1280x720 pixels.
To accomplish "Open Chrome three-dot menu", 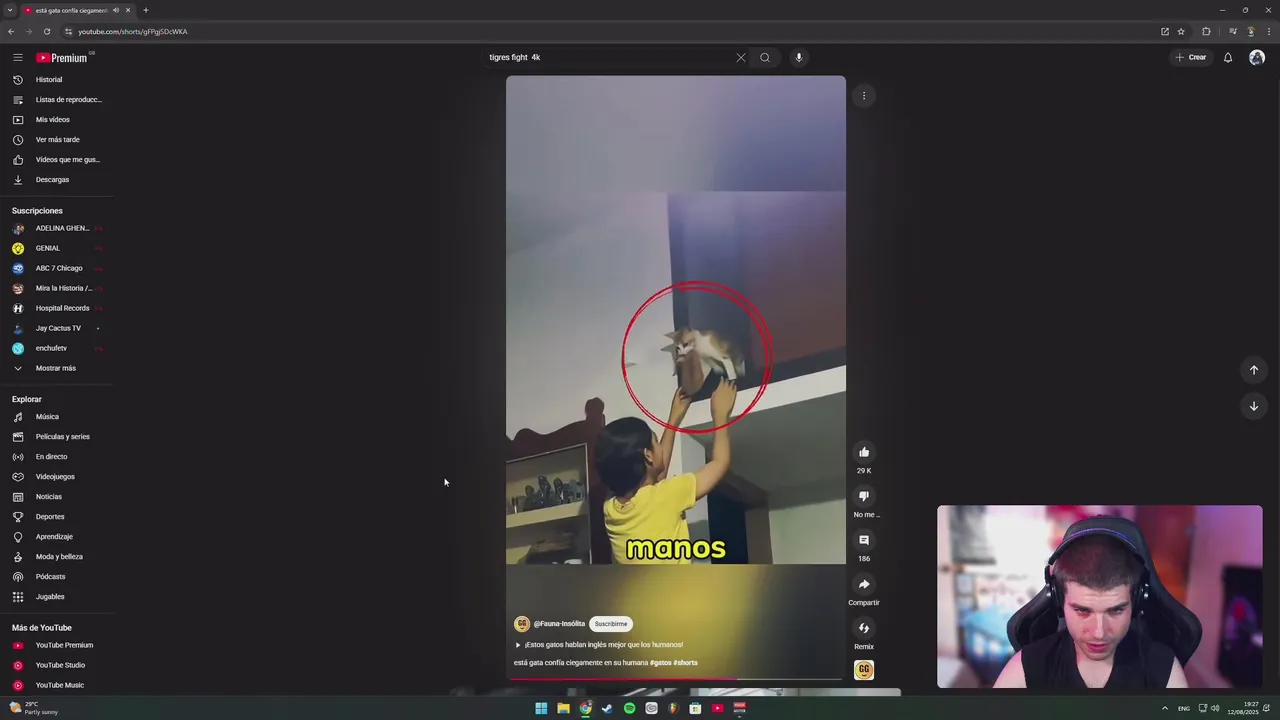I will (1269, 31).
